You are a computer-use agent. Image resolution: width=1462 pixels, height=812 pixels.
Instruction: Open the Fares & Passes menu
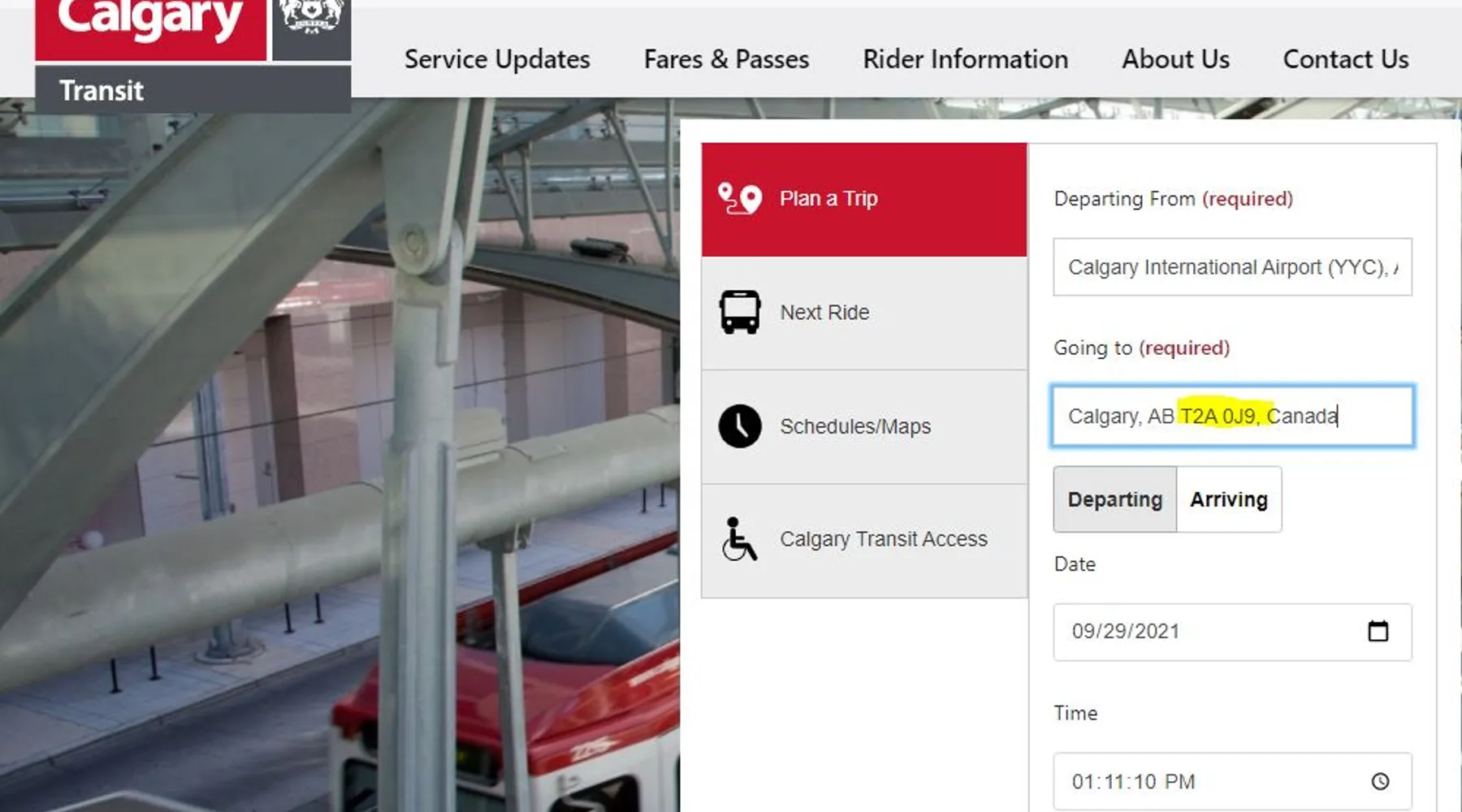click(x=726, y=59)
